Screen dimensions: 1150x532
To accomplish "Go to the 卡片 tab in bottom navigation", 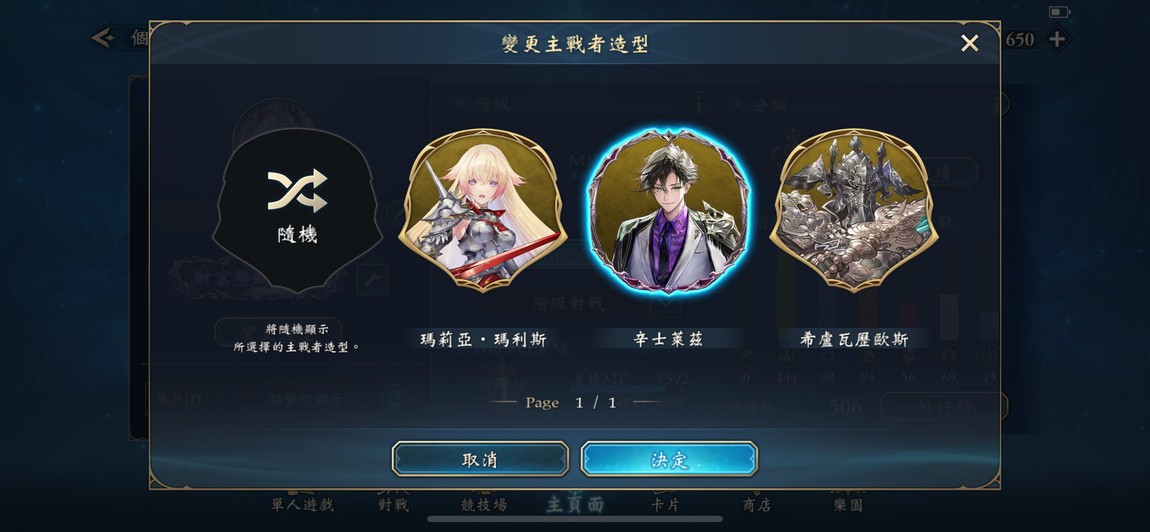I will 666,504.
